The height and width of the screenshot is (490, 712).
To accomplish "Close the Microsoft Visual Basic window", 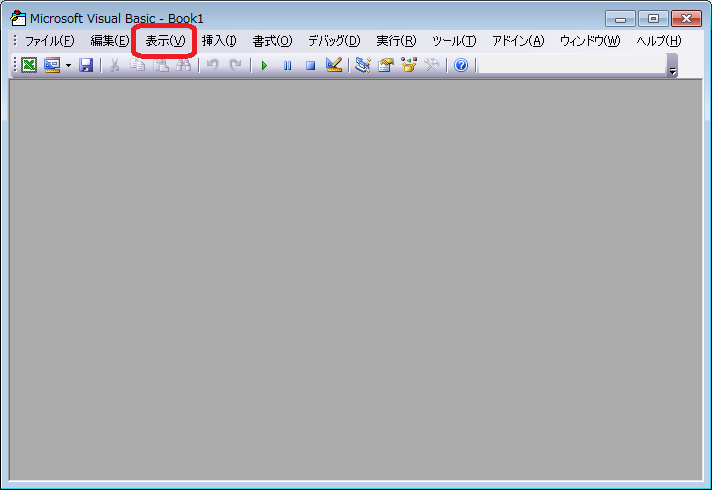I will tap(687, 19).
